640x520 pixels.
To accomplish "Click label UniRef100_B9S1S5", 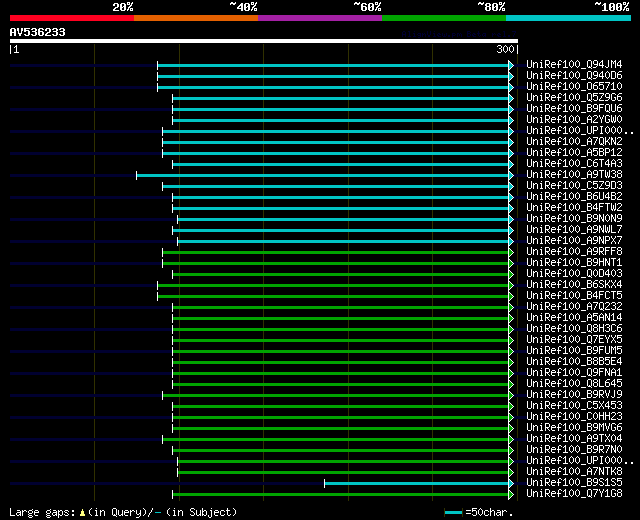I will coord(574,483).
